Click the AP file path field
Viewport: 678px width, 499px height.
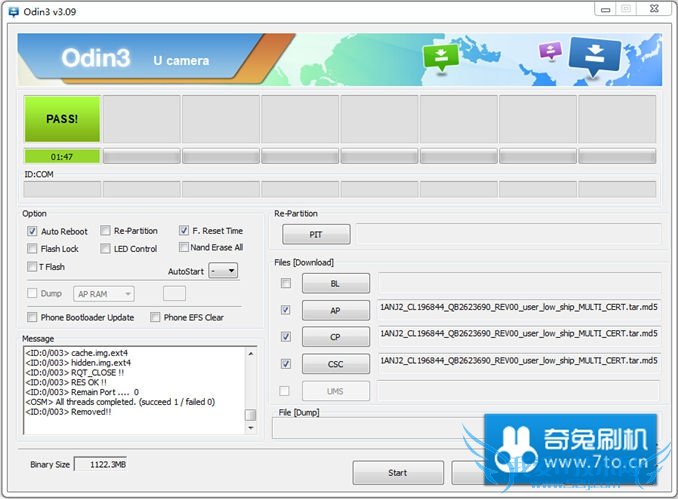(519, 310)
